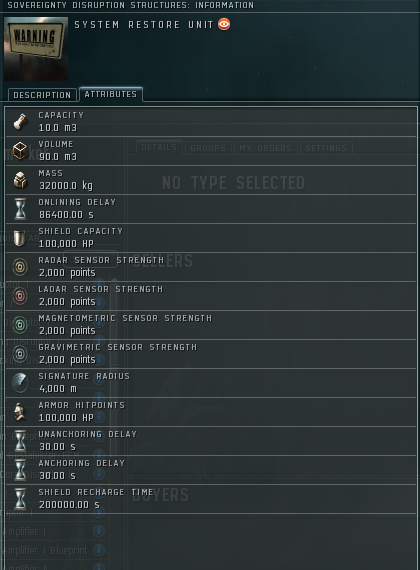Click the Onlining Delay value 86400.00 s
The width and height of the screenshot is (420, 570).
coord(66,215)
